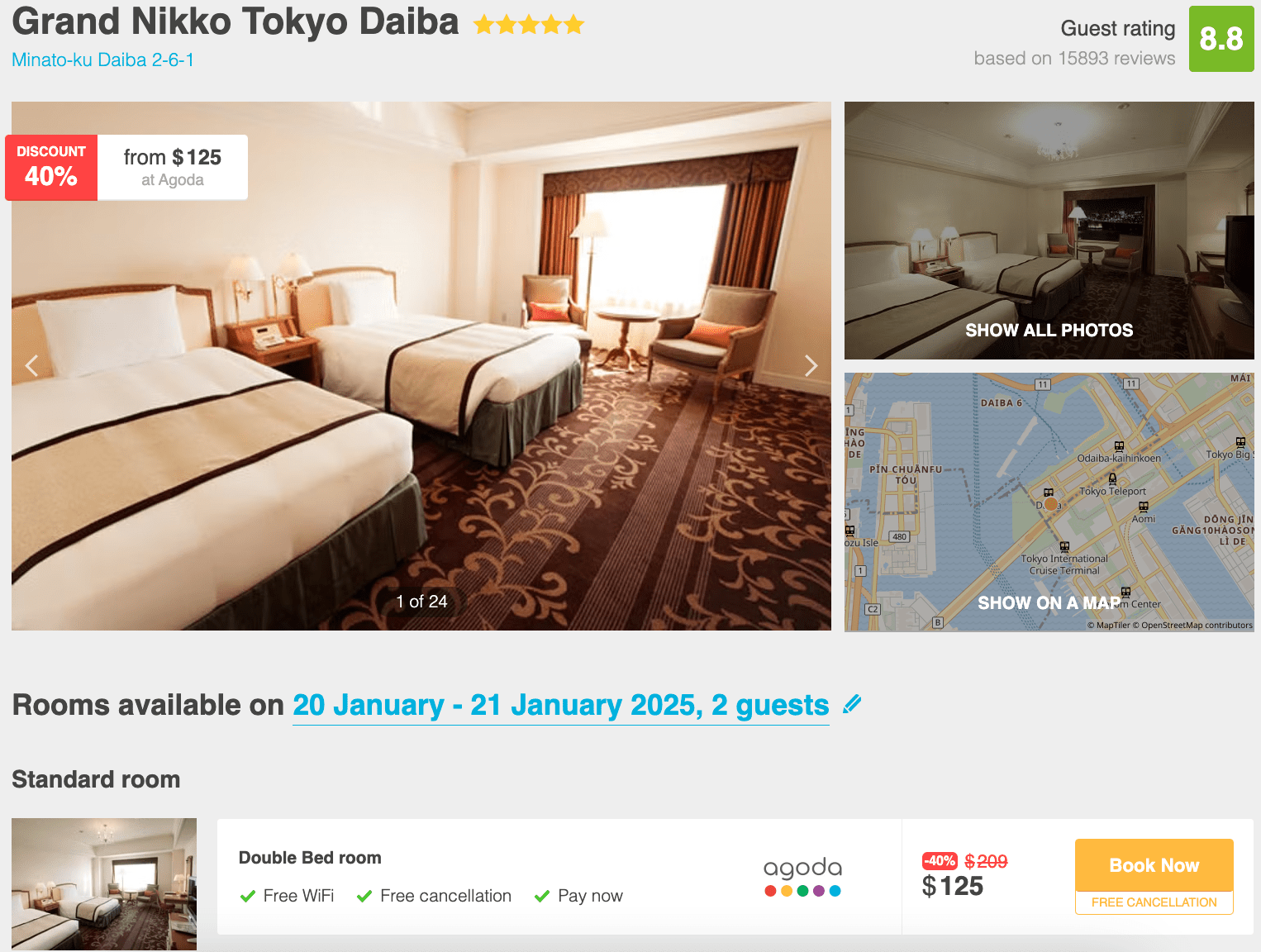
Task: Click the green 8.8 guest rating badge
Action: click(x=1221, y=39)
